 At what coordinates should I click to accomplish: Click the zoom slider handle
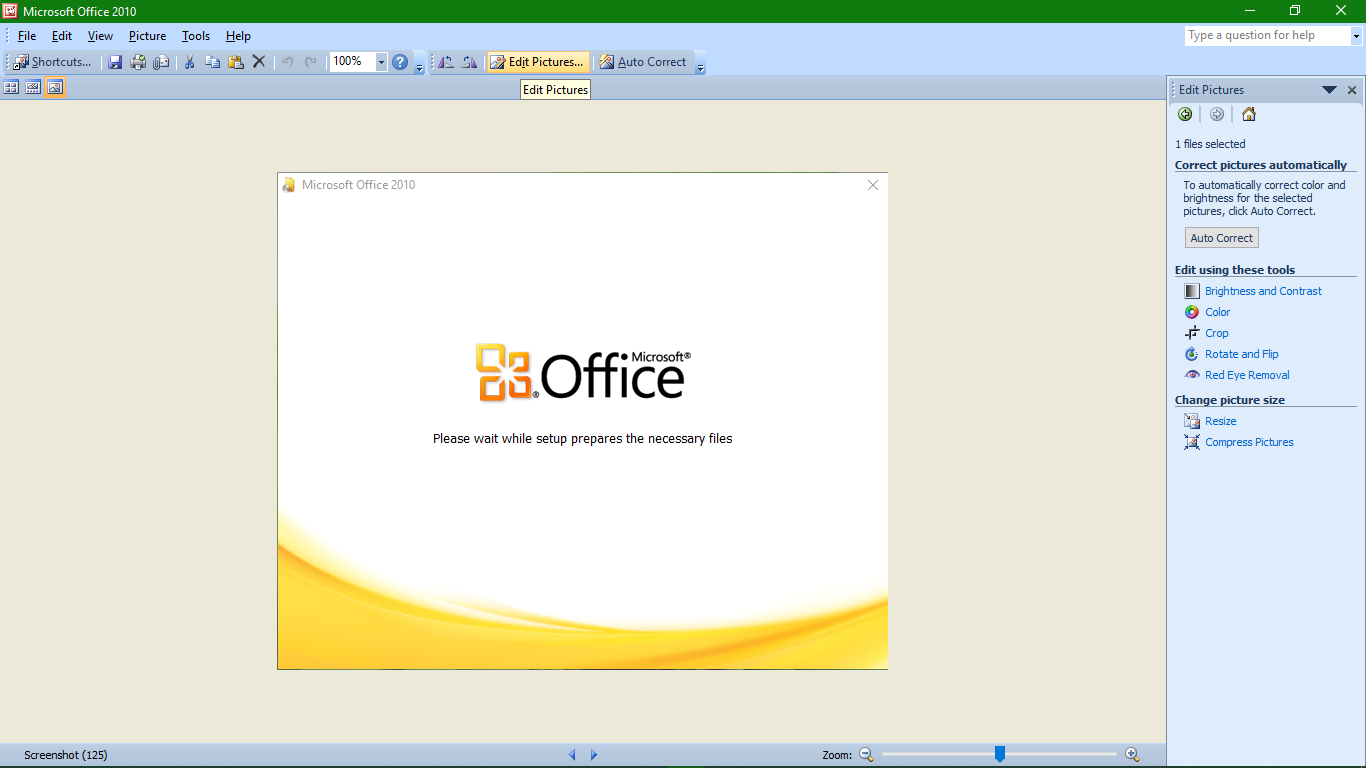point(999,754)
